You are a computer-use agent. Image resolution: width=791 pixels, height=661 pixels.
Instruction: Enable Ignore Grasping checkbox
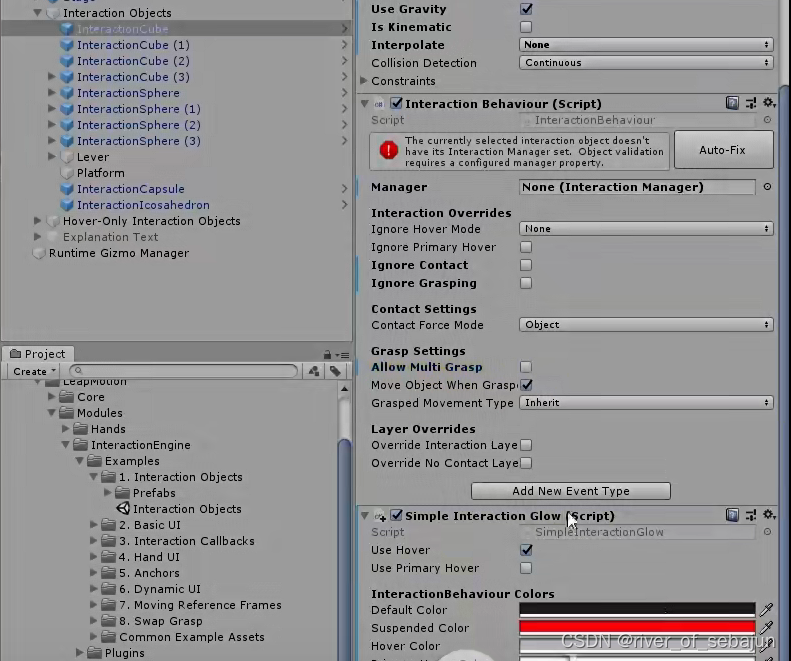tap(526, 283)
